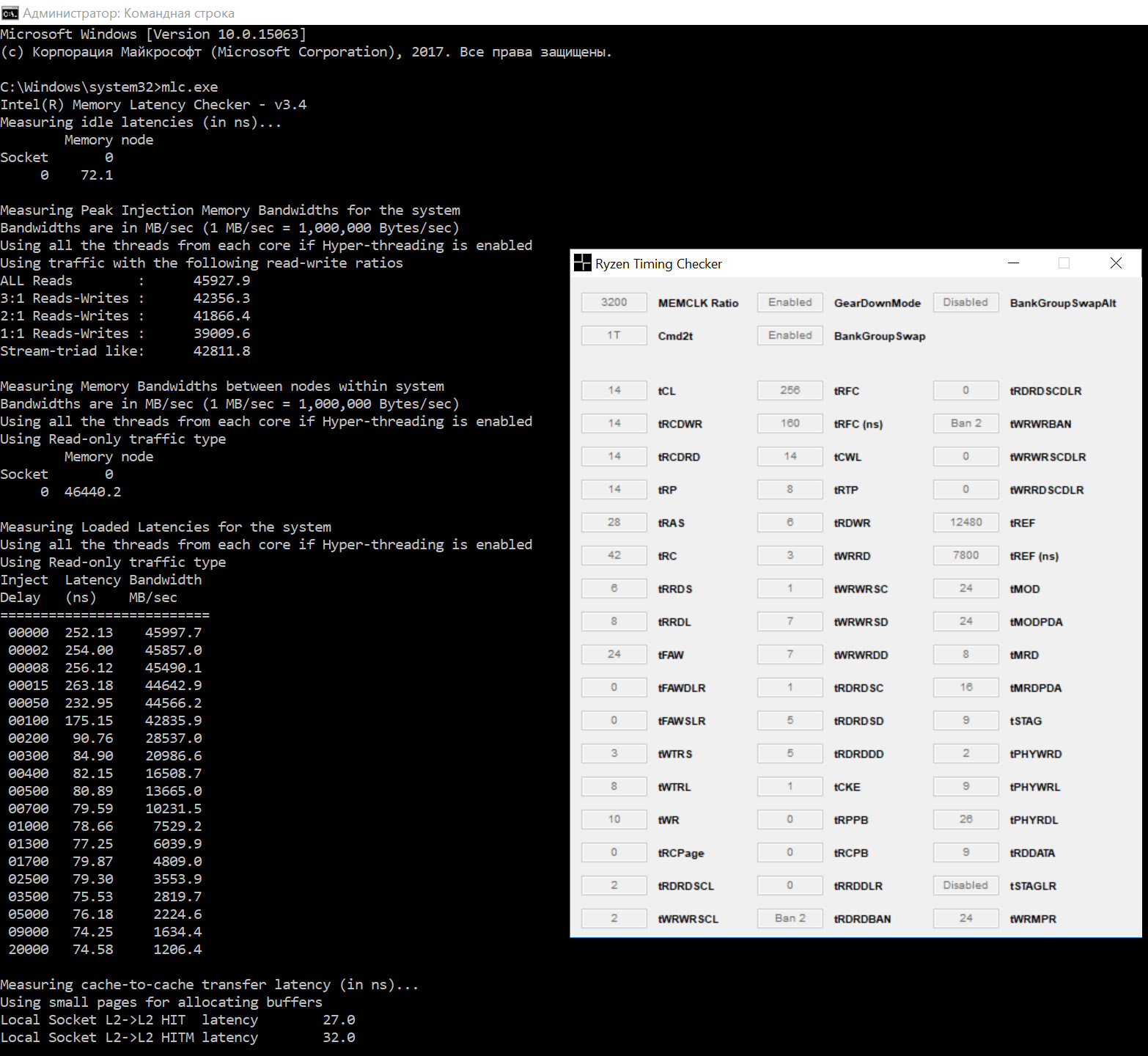The height and width of the screenshot is (1056, 1148).
Task: Minimize the Ryzen Timing Checker window
Action: point(1014,263)
